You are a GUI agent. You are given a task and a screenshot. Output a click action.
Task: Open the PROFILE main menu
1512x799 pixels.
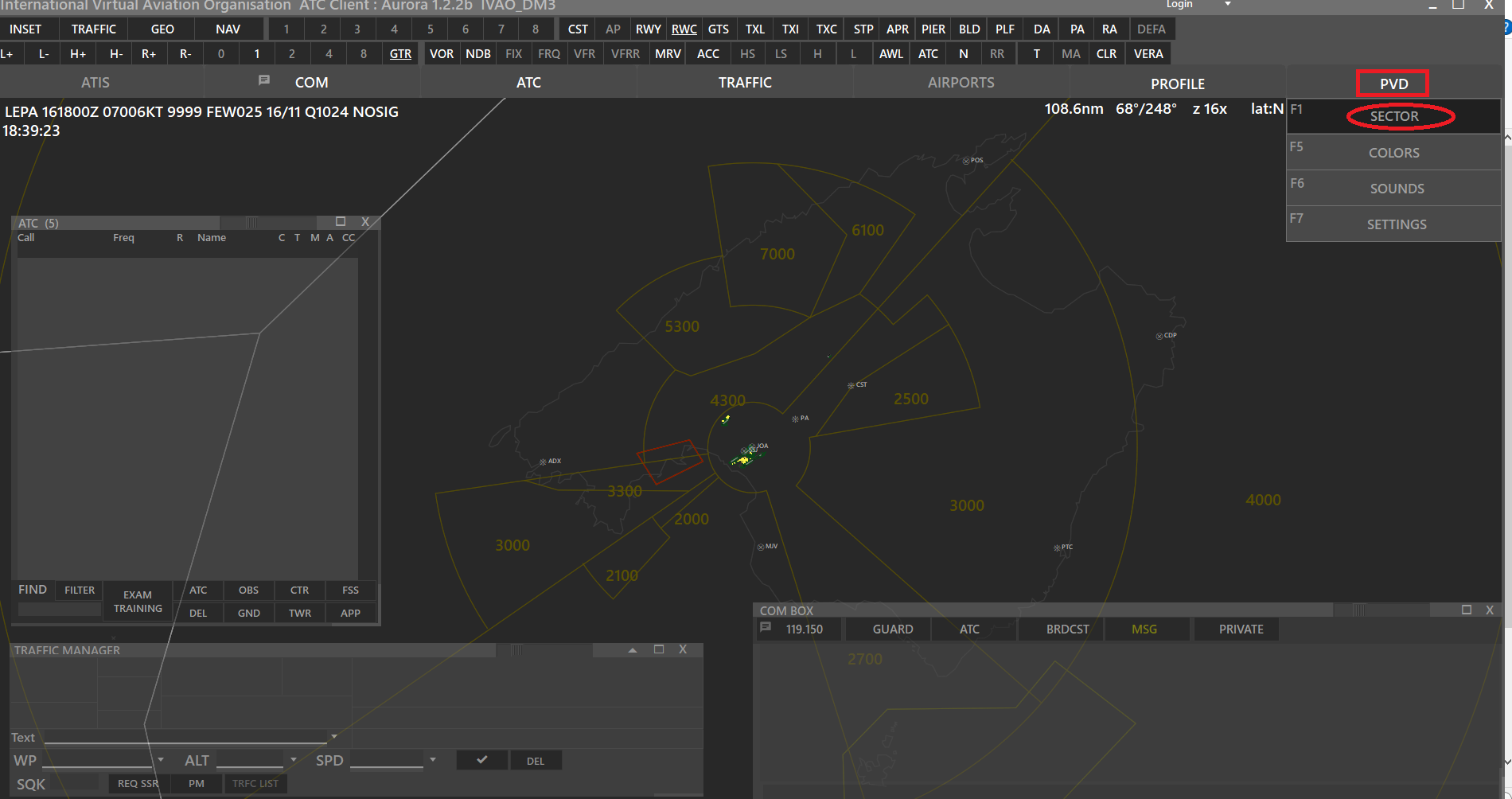pos(1178,83)
